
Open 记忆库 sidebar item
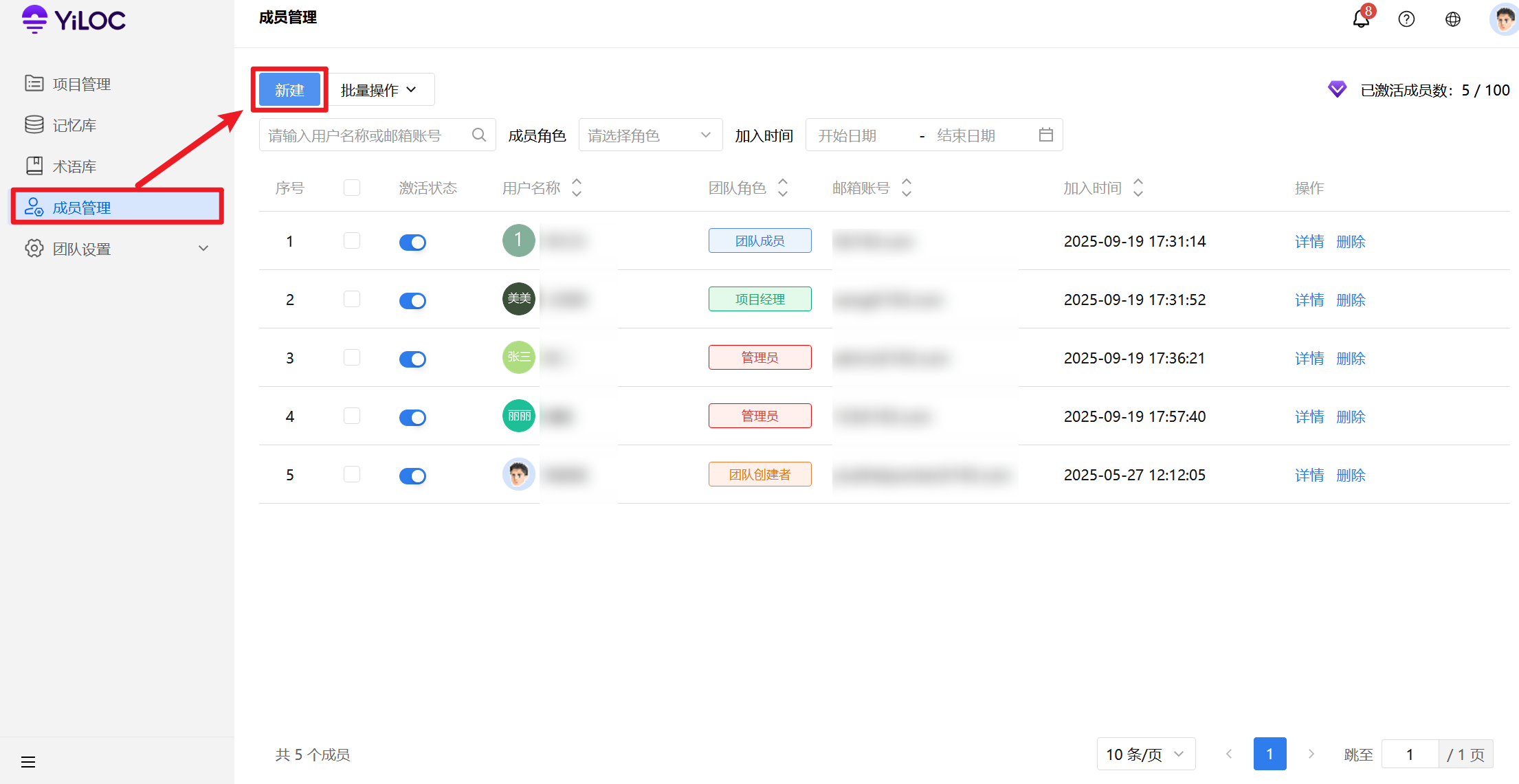click(74, 125)
